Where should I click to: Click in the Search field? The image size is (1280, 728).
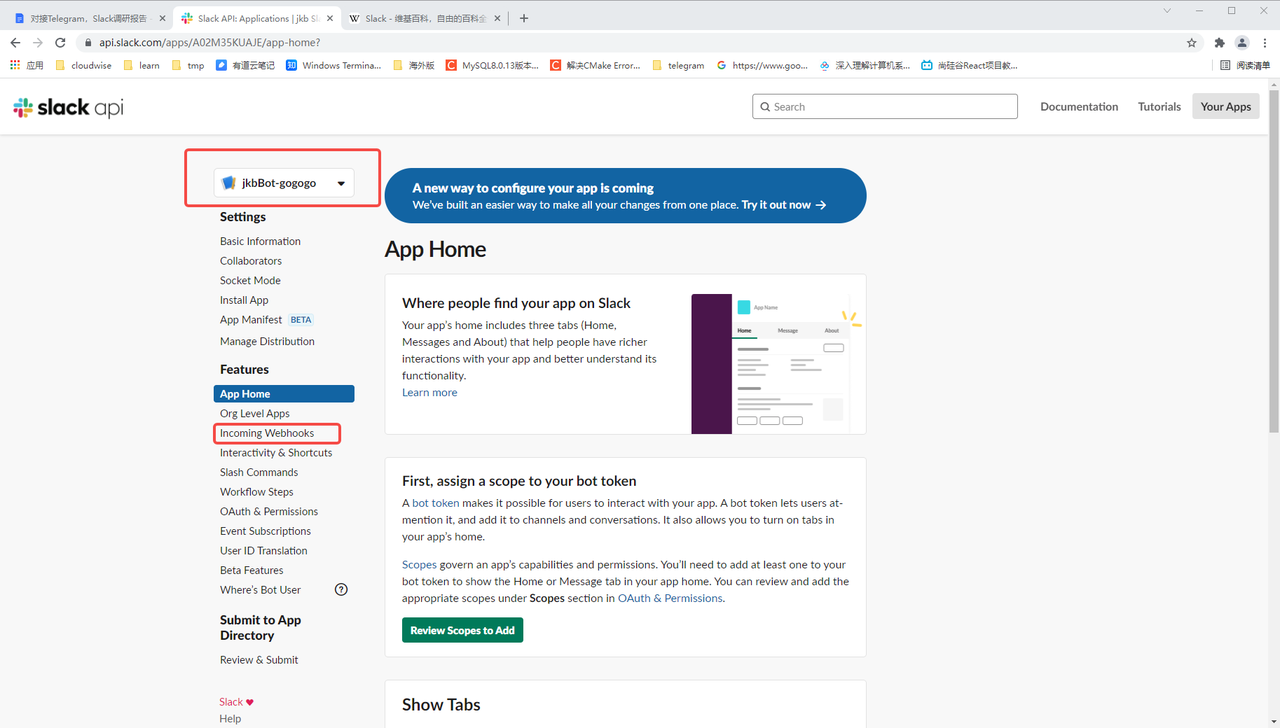tap(885, 107)
